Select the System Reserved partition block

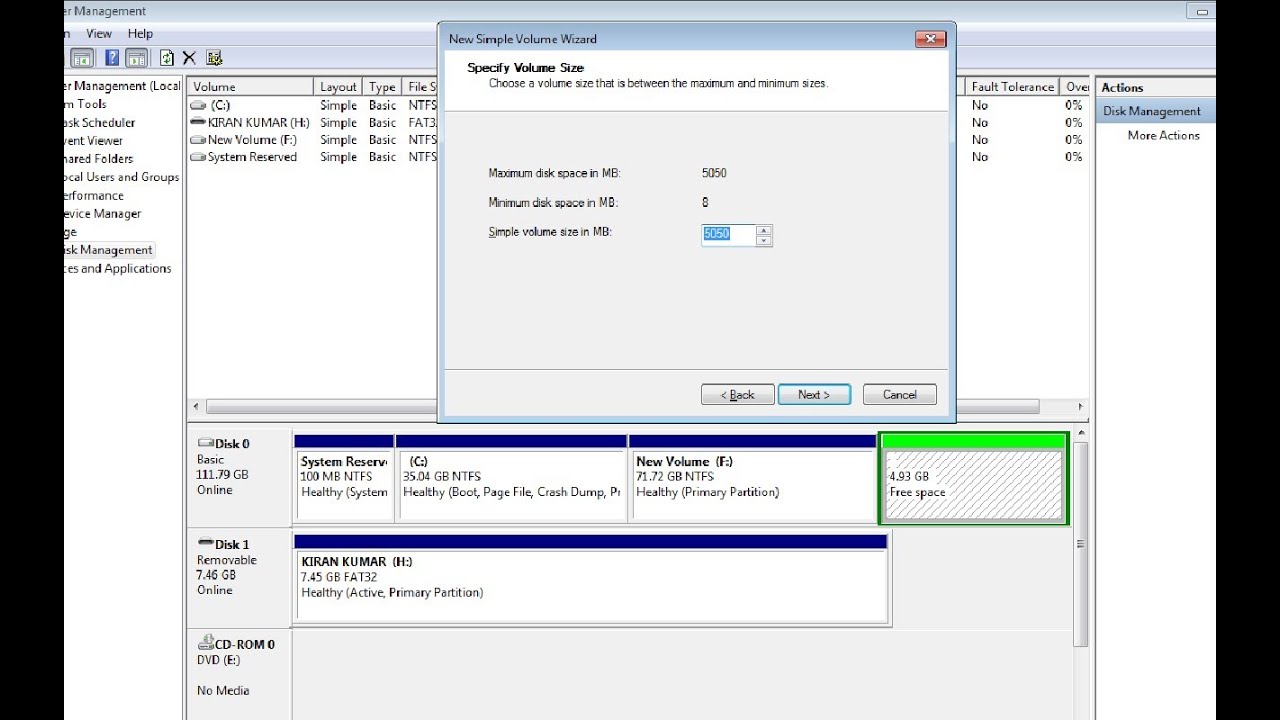pyautogui.click(x=344, y=478)
